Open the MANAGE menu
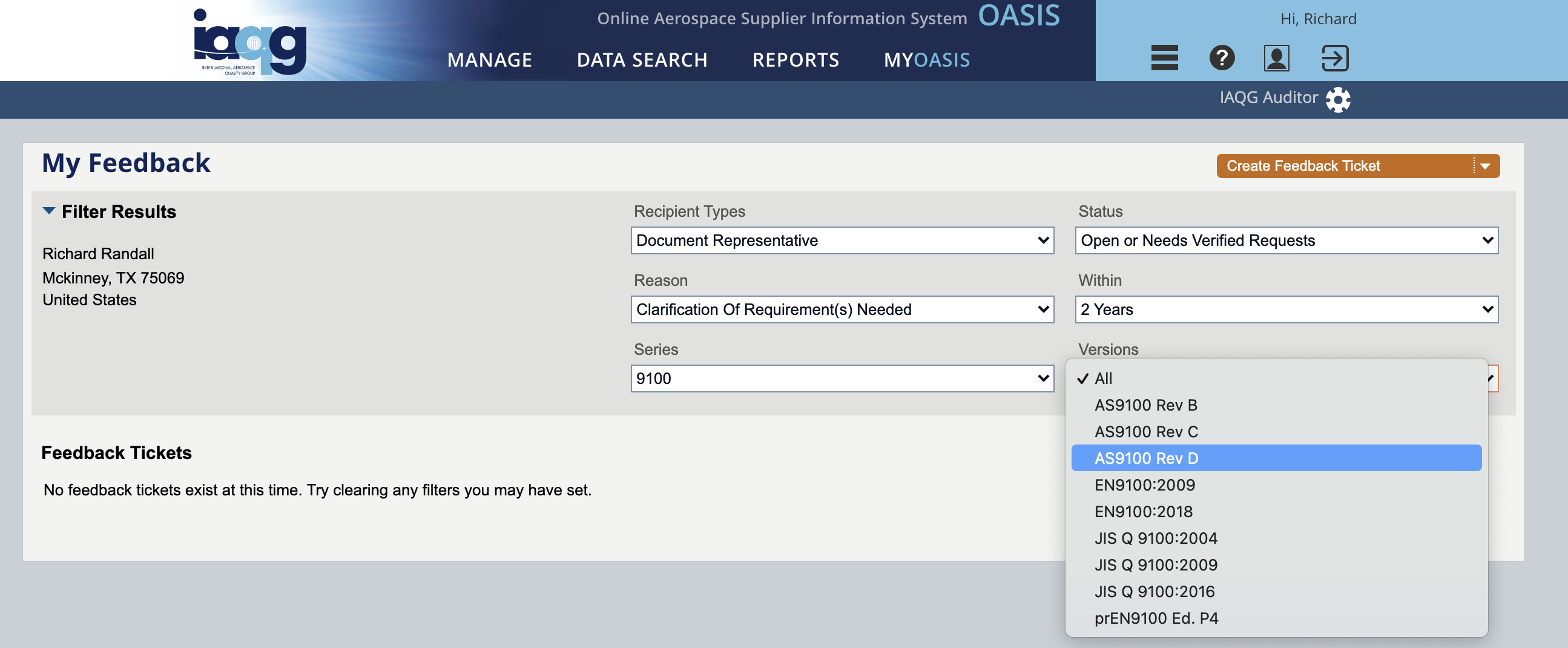The image size is (1568, 648). pyautogui.click(x=489, y=60)
